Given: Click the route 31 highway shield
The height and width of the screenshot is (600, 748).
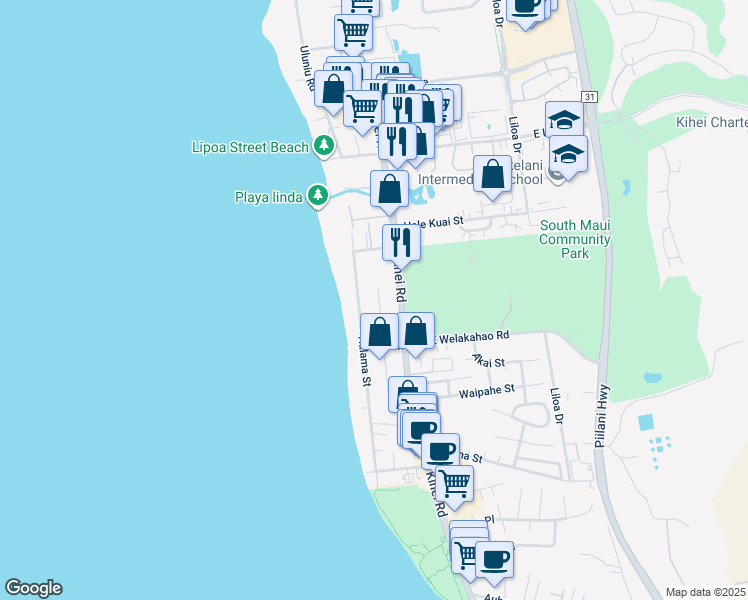Looking at the screenshot, I should point(590,97).
